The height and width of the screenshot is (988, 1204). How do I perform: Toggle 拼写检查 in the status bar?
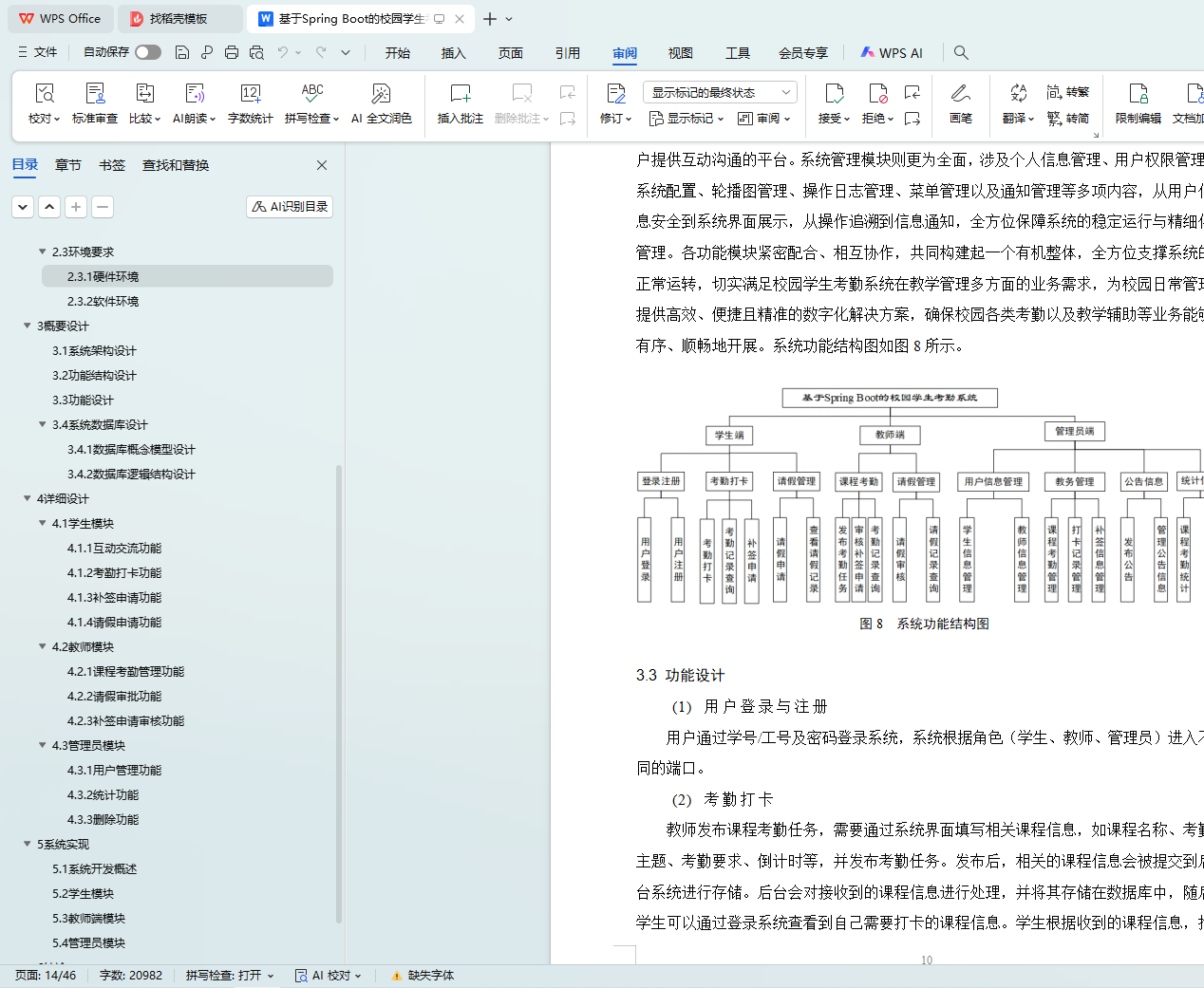pos(229,975)
